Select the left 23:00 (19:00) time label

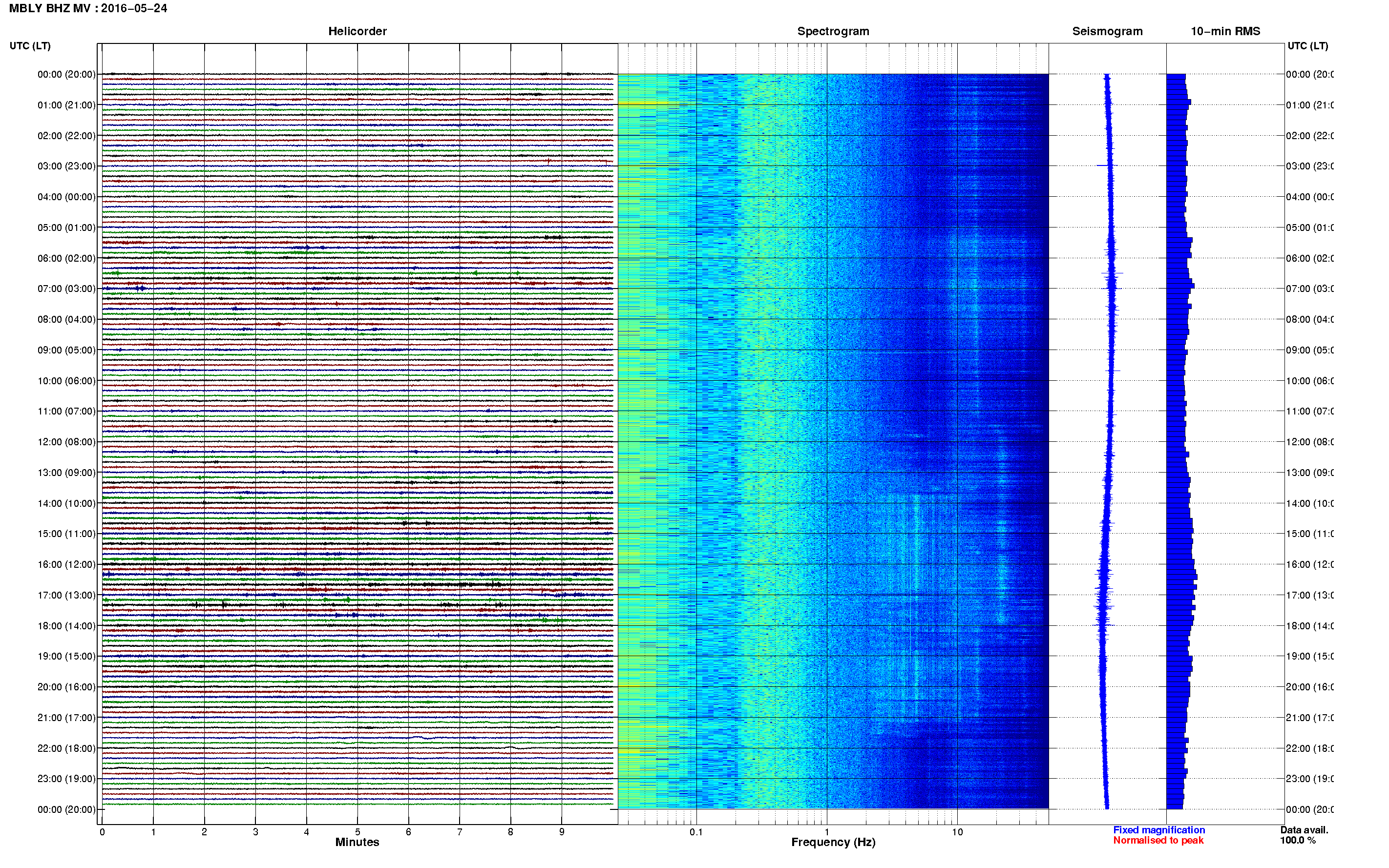(66, 779)
